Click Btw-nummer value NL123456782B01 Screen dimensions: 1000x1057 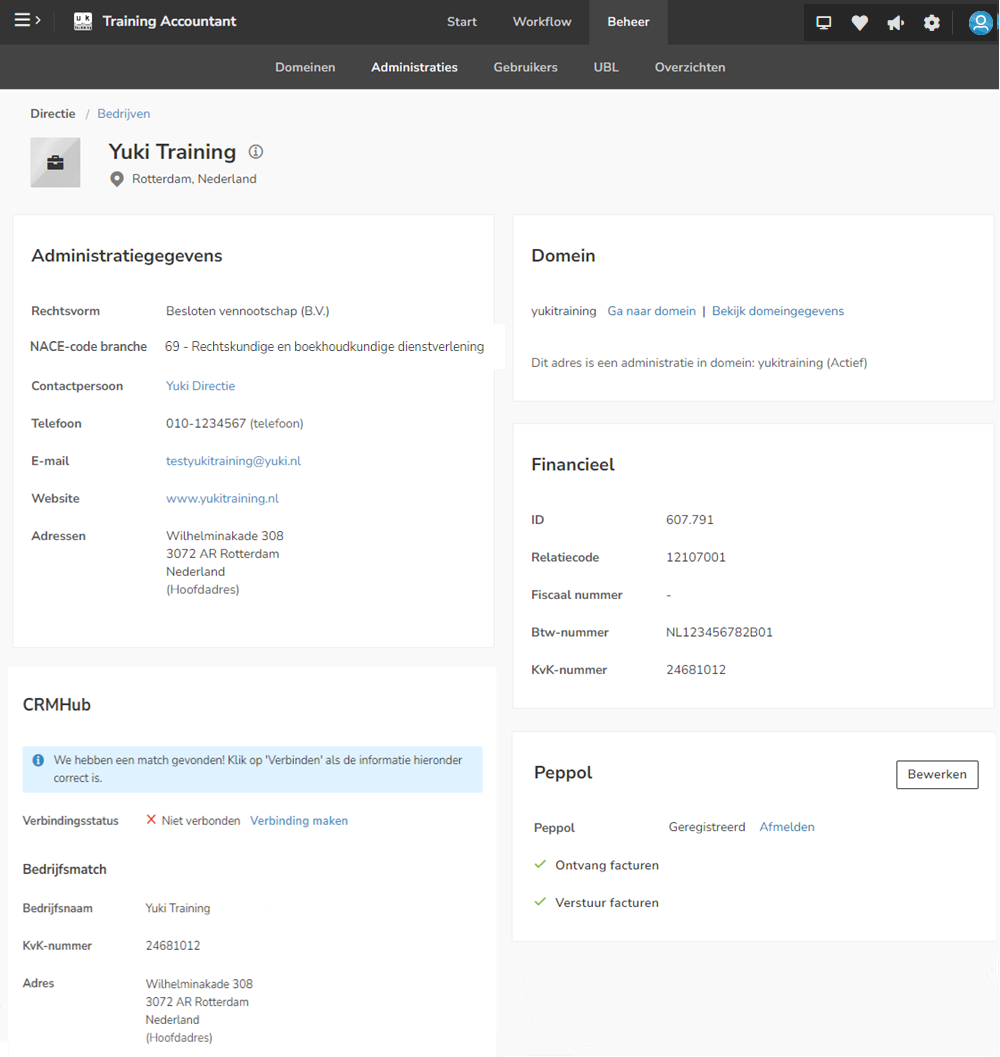(719, 632)
